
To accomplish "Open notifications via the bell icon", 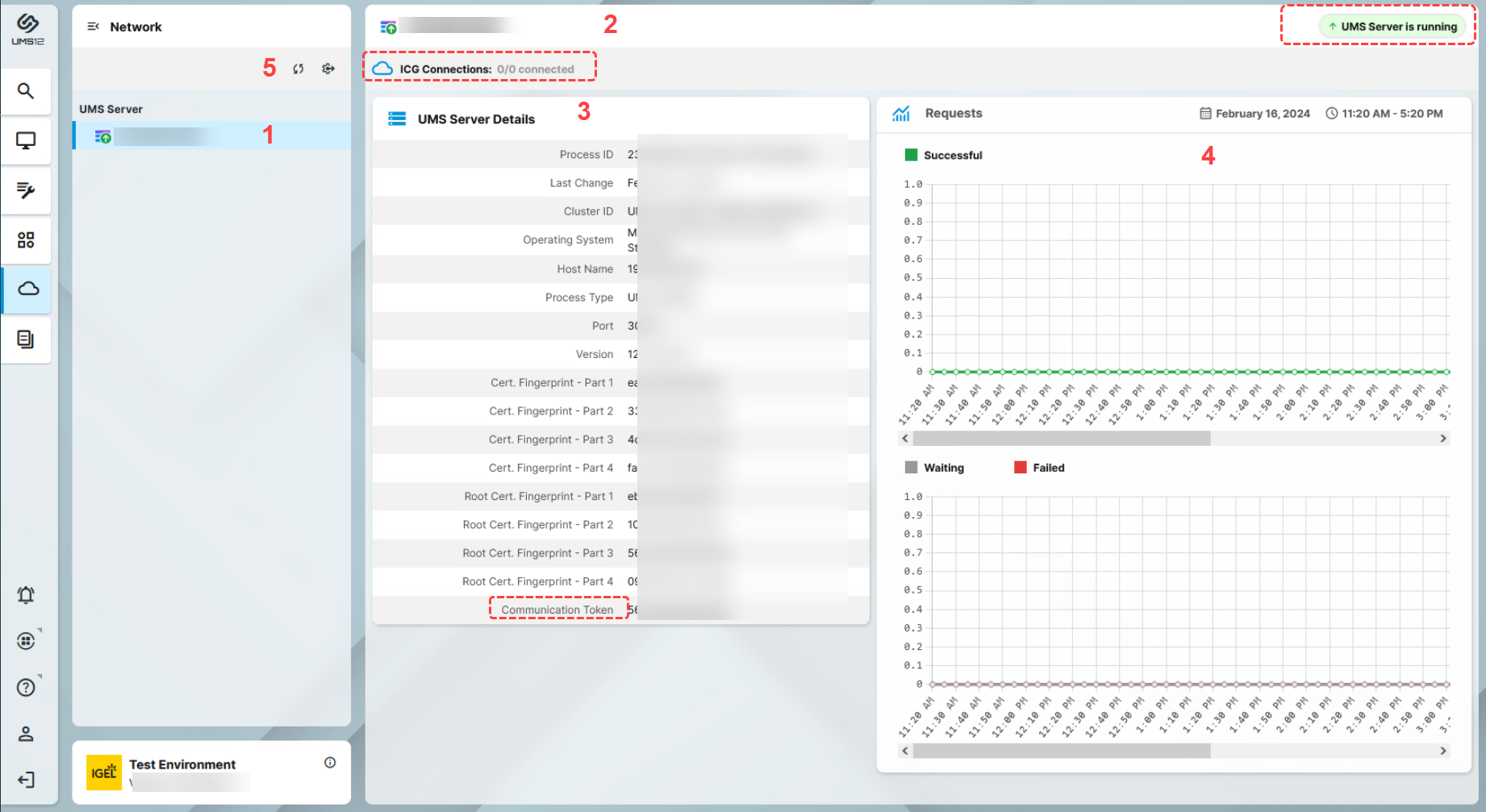I will tap(26, 594).
